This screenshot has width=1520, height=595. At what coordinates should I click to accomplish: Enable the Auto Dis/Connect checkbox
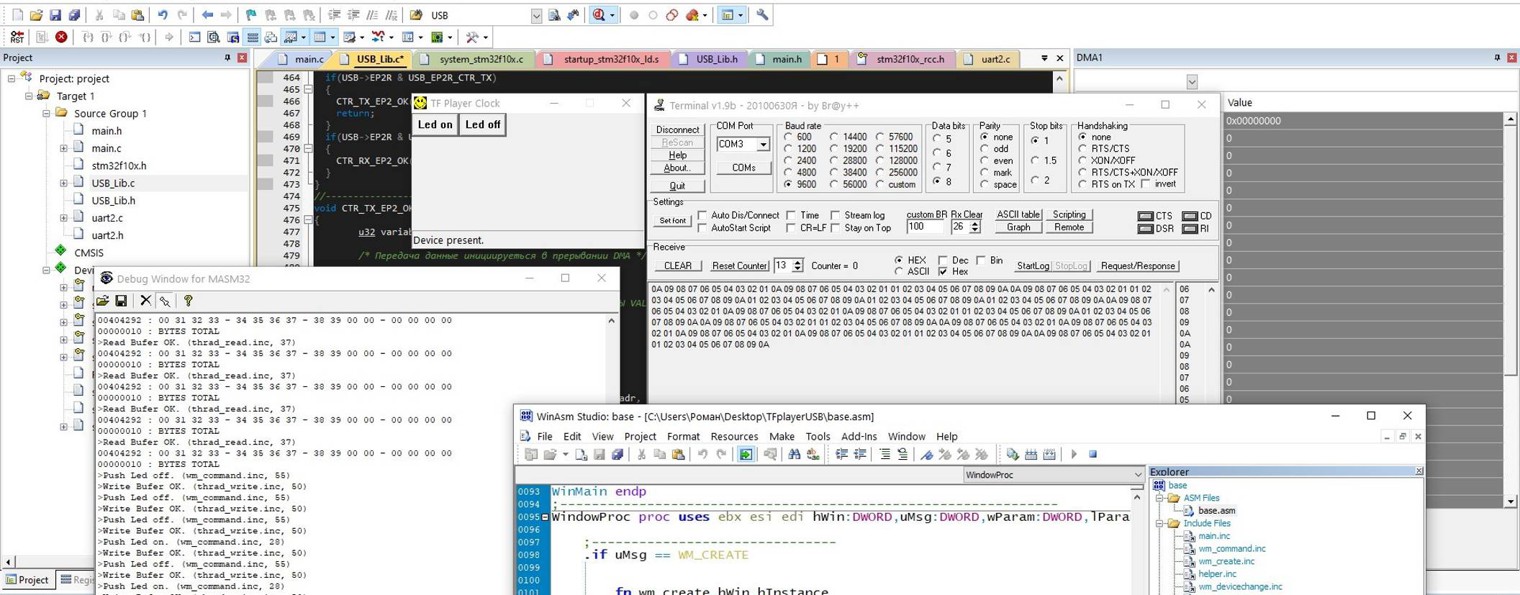(703, 215)
